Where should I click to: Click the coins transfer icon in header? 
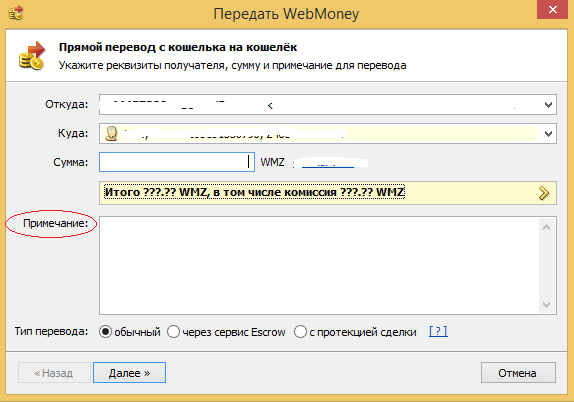32,55
